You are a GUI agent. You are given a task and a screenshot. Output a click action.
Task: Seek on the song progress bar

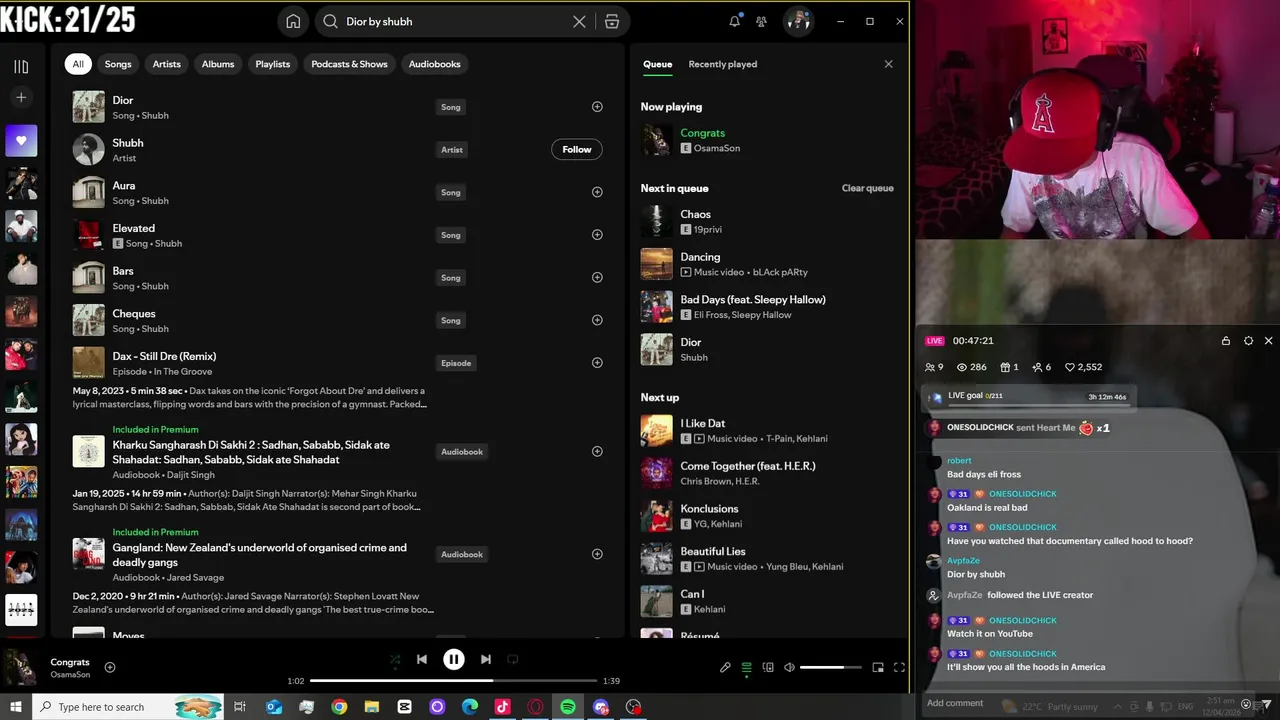(454, 681)
